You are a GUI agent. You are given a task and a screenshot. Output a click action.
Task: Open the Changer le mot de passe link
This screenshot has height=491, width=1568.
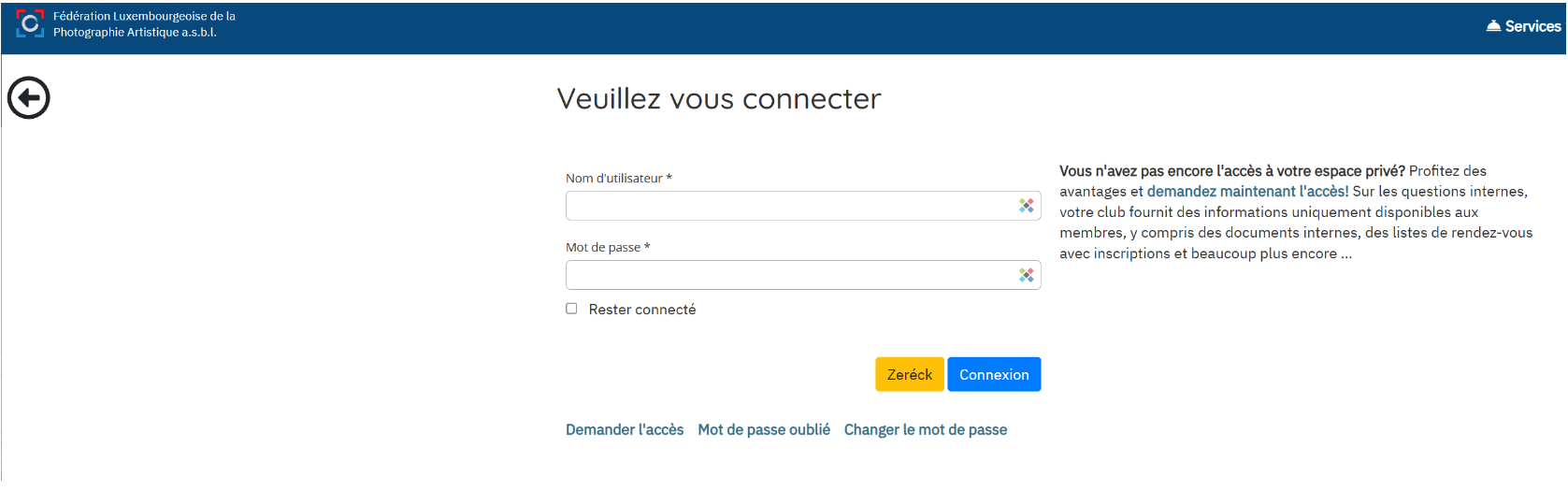coord(925,429)
